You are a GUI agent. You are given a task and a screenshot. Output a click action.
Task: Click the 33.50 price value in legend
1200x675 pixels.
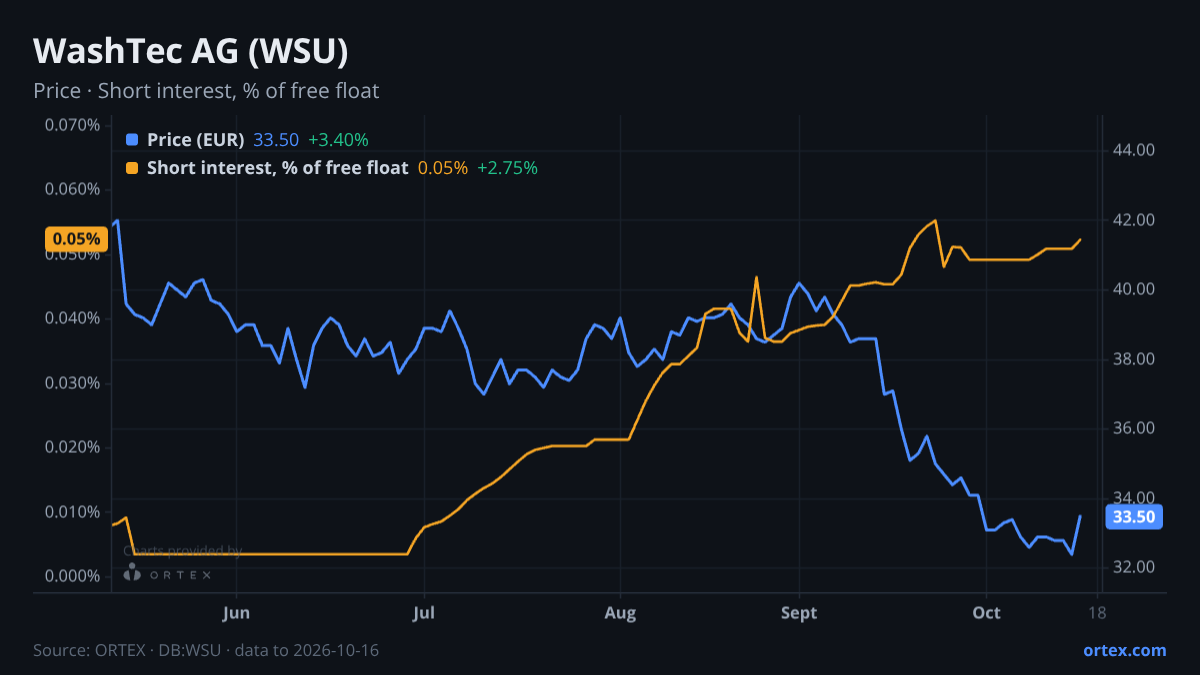tap(276, 140)
